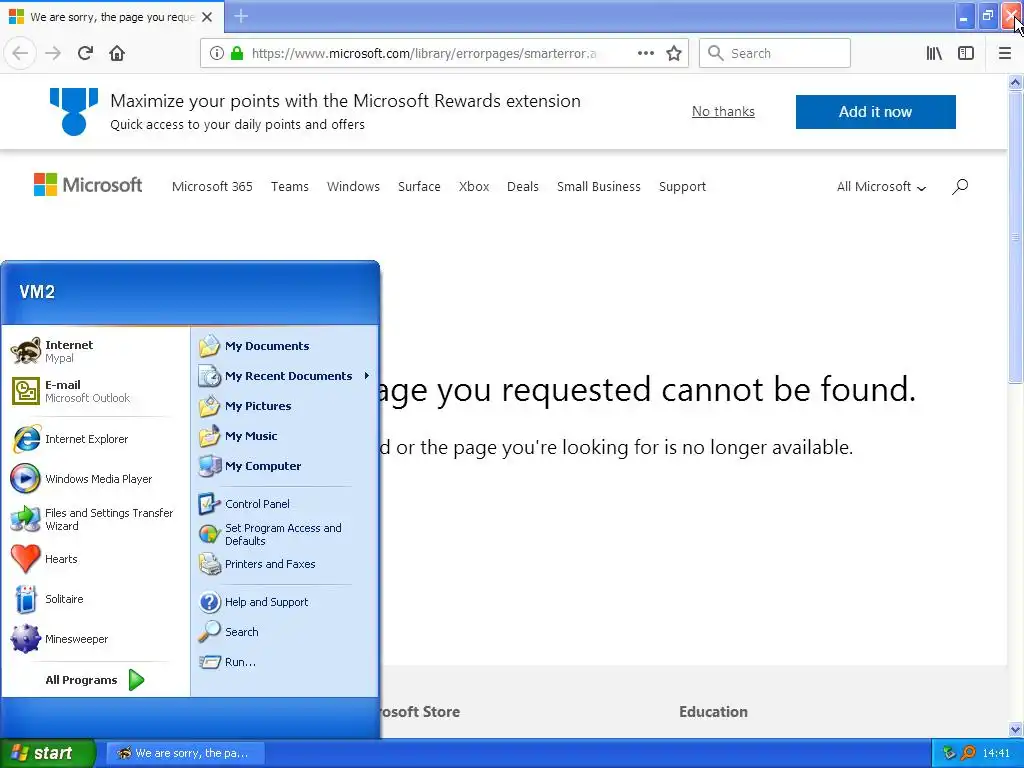Click the Microsoft site search magnifier
The height and width of the screenshot is (768, 1024).
coord(959,187)
